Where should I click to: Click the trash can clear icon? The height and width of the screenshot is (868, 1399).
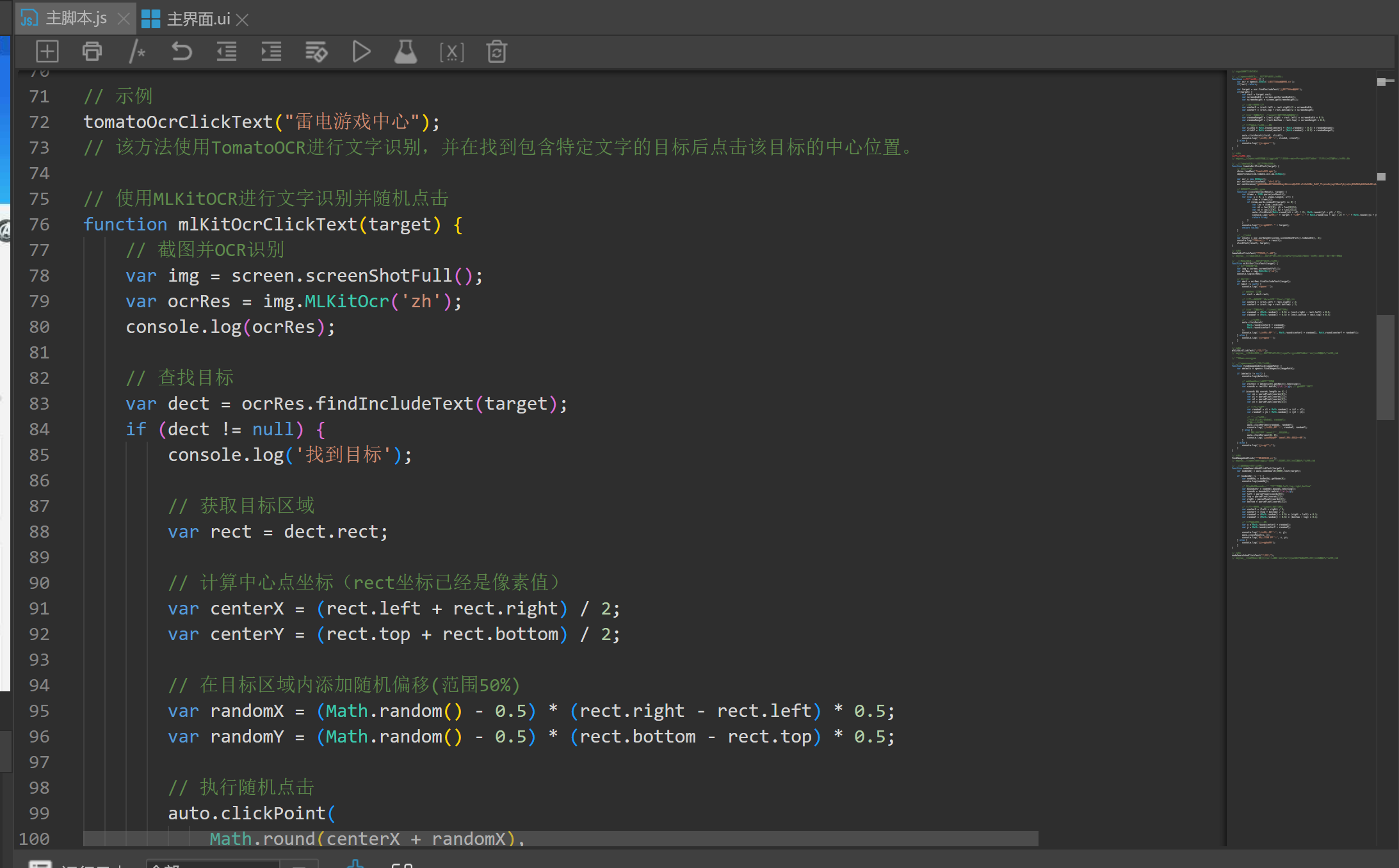point(497,51)
